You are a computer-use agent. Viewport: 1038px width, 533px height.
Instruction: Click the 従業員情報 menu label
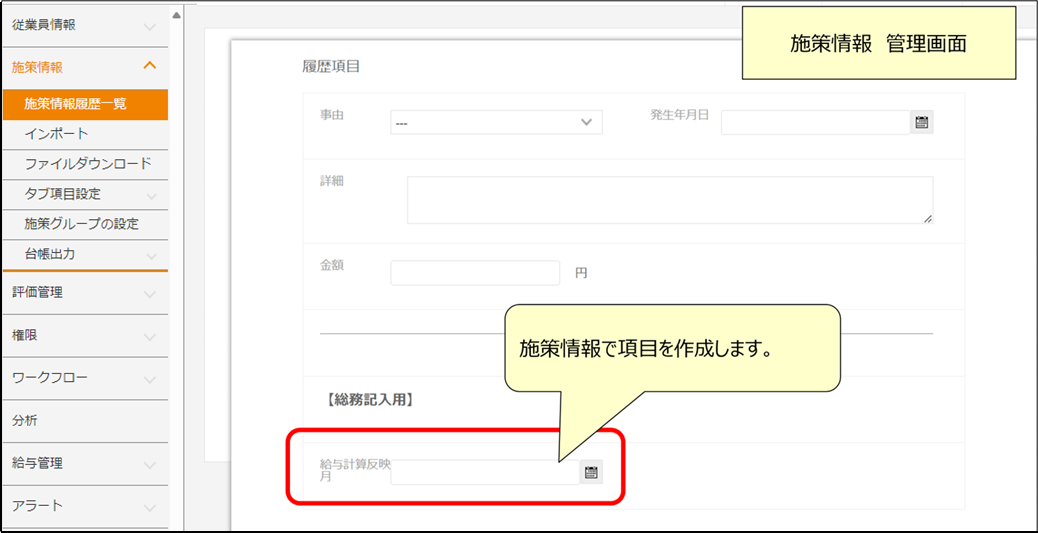pyautogui.click(x=44, y=26)
